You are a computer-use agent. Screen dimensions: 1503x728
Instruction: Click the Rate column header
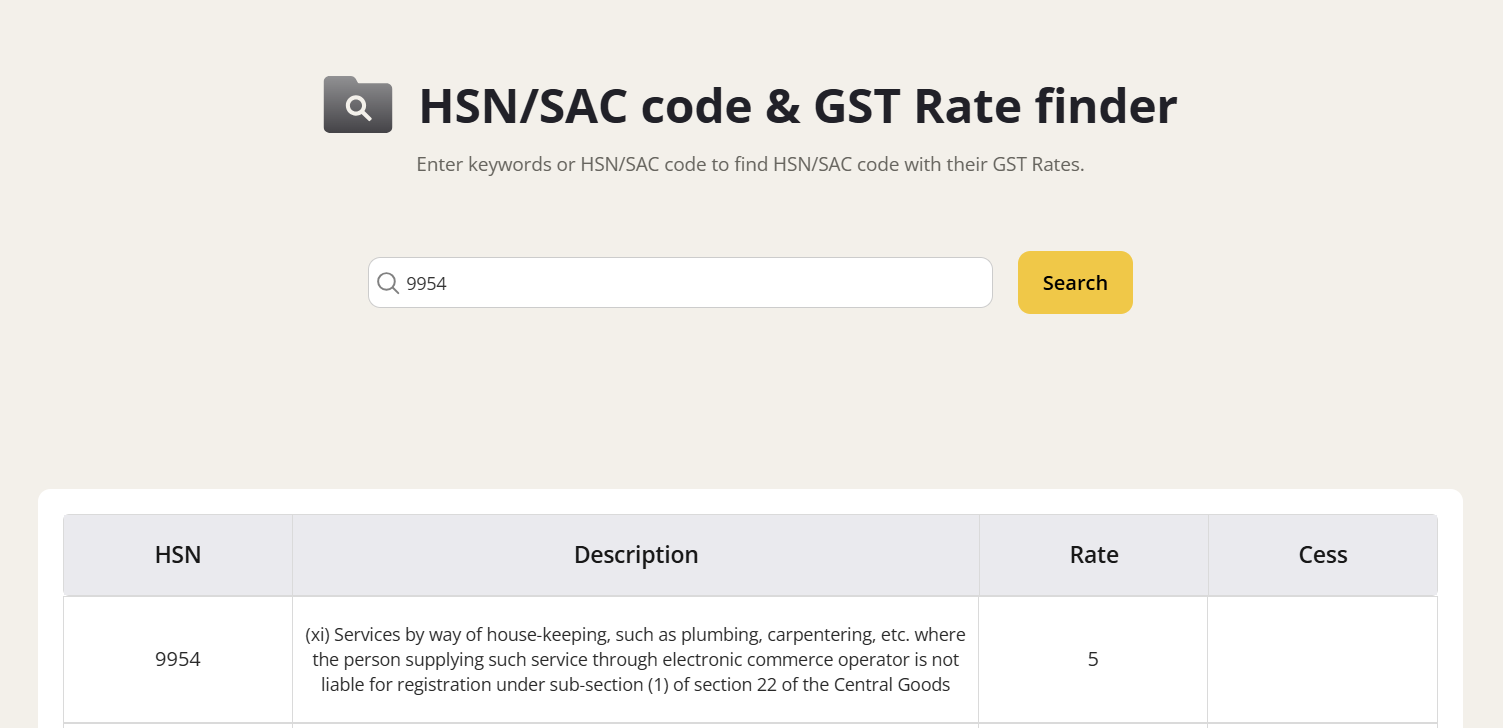[x=1094, y=555]
